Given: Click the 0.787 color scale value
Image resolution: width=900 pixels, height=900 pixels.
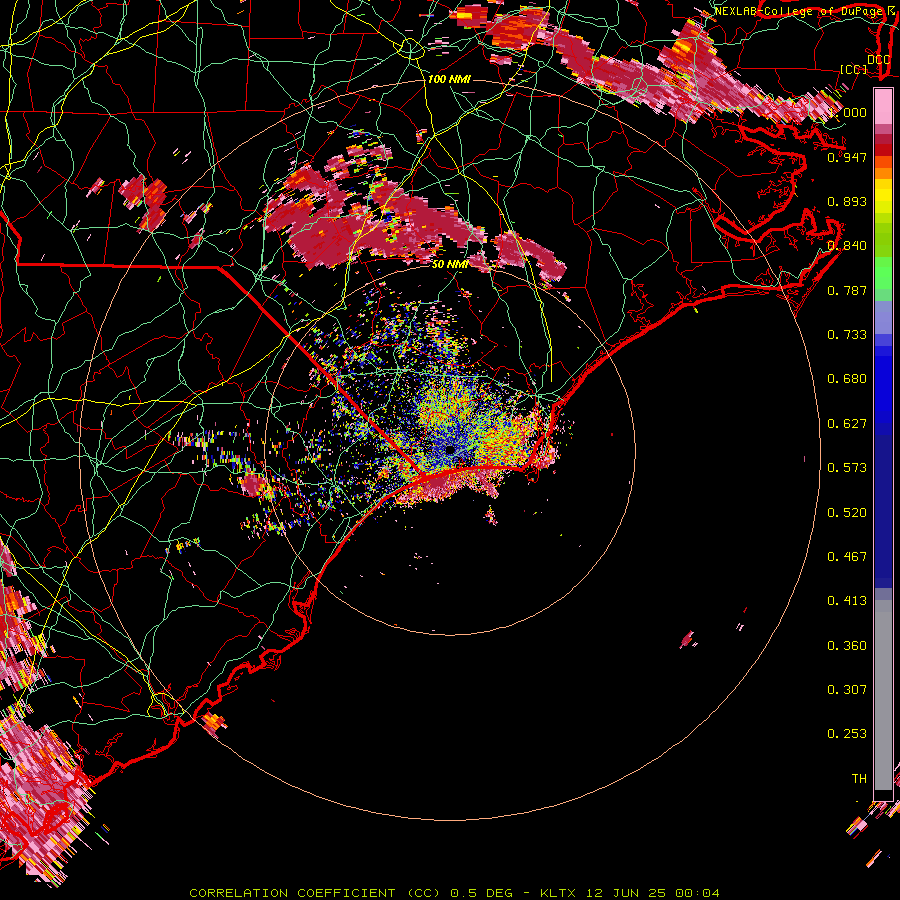Looking at the screenshot, I should click(847, 290).
